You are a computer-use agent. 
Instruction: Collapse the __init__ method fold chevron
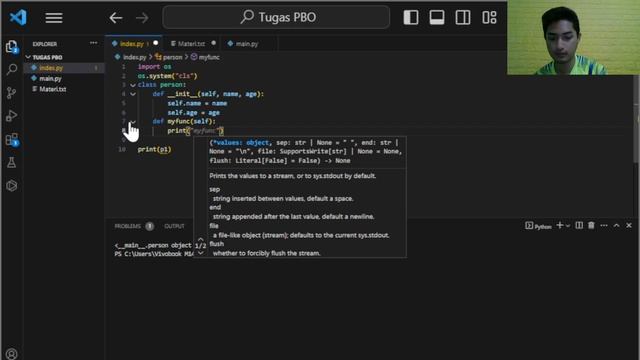pos(133,94)
